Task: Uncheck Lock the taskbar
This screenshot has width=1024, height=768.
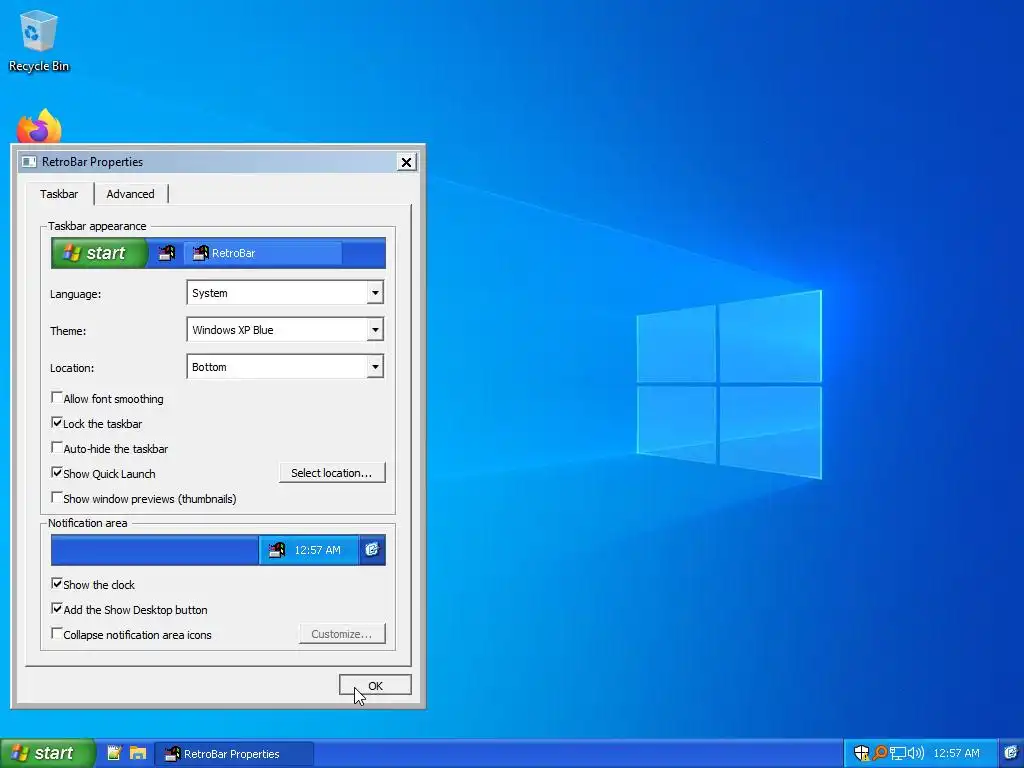Action: pyautogui.click(x=57, y=423)
